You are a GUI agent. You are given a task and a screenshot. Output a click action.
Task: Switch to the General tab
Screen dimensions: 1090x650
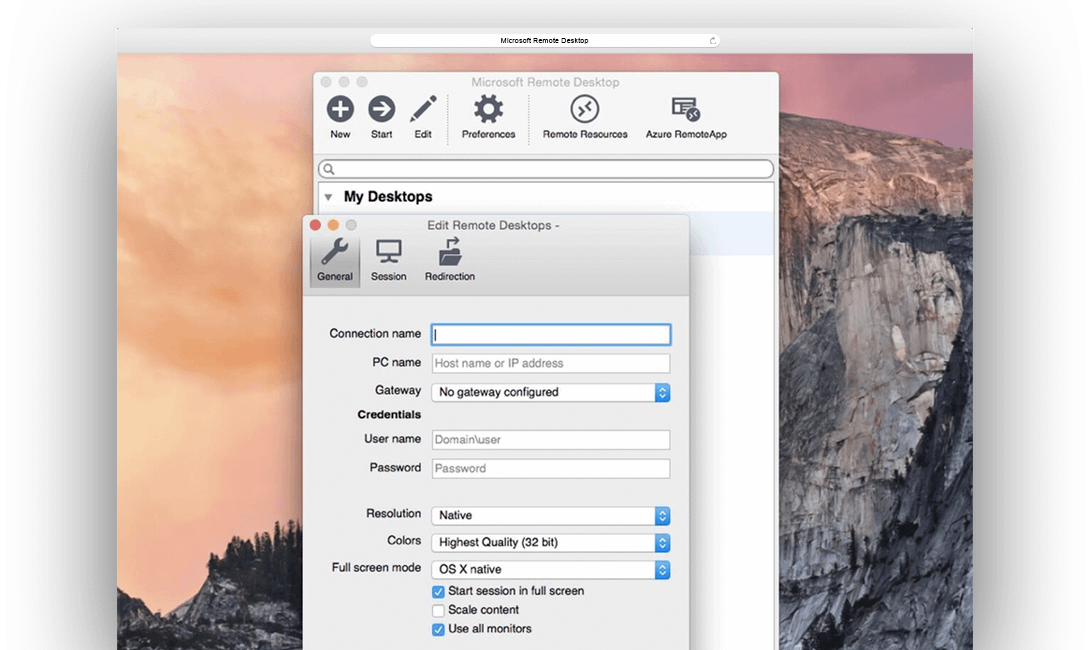(334, 260)
